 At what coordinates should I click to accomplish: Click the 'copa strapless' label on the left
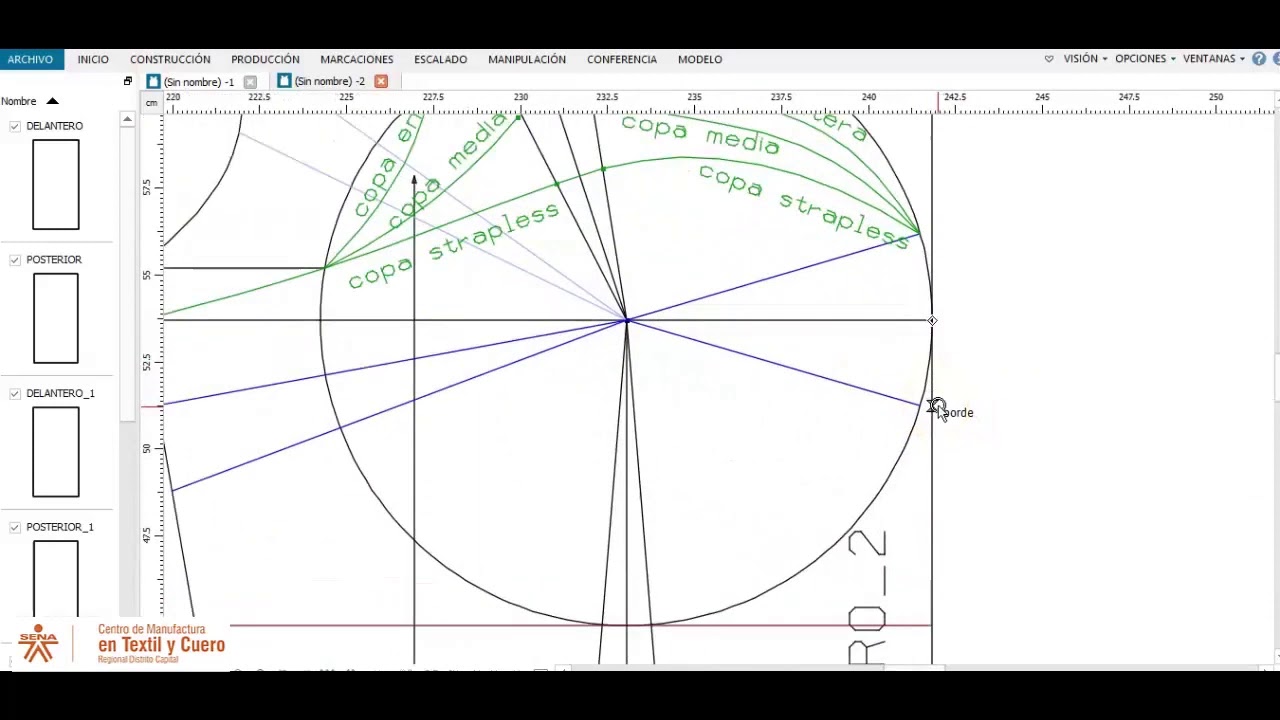pos(453,247)
